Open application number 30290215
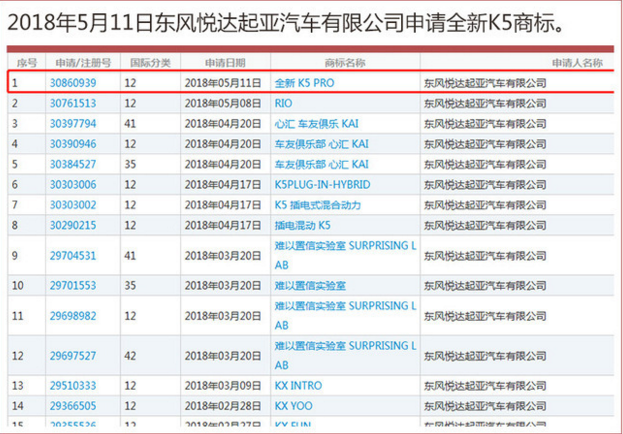This screenshot has height=434, width=623. point(73,225)
